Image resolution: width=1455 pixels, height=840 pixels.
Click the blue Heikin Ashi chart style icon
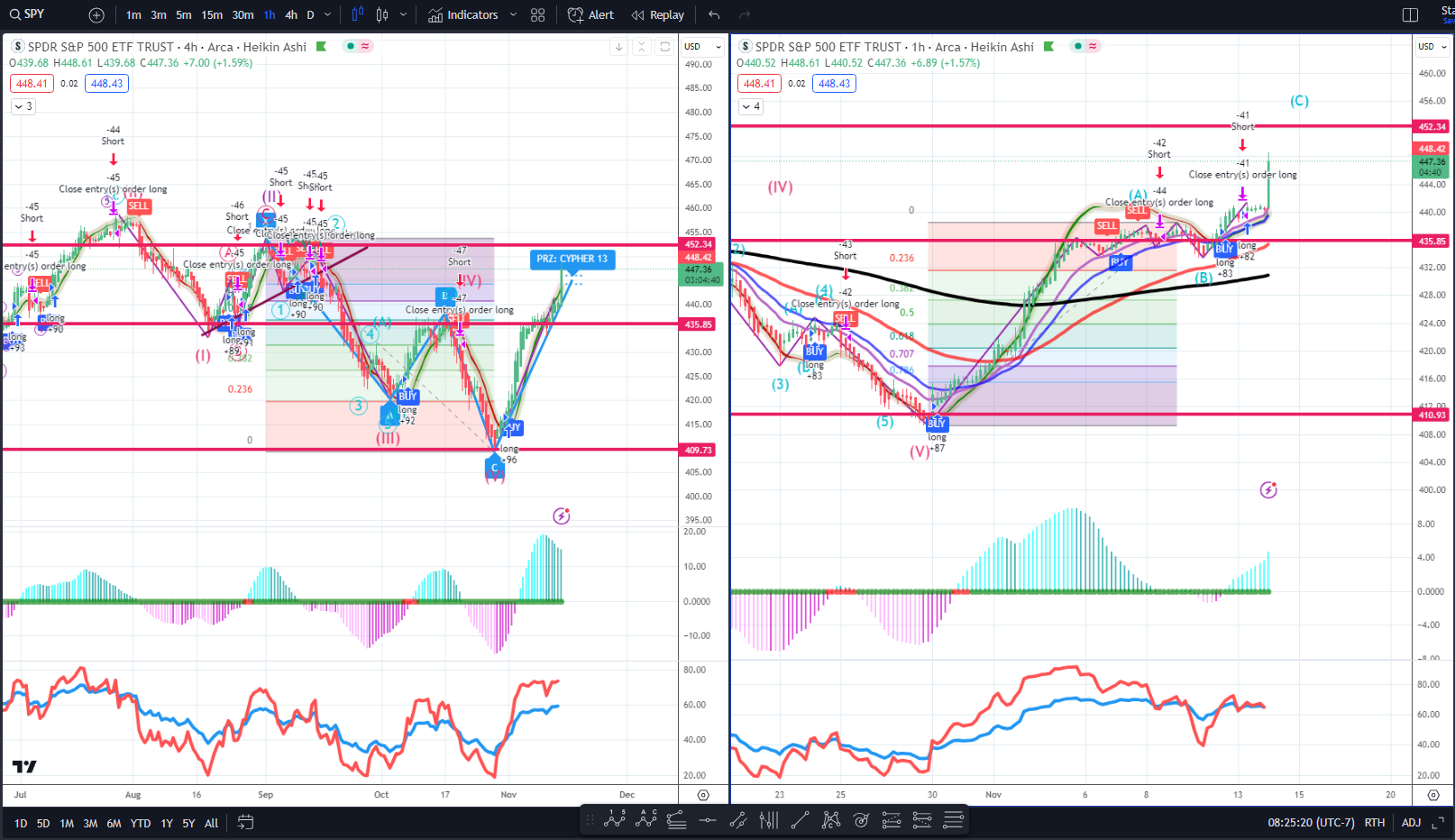(x=358, y=15)
